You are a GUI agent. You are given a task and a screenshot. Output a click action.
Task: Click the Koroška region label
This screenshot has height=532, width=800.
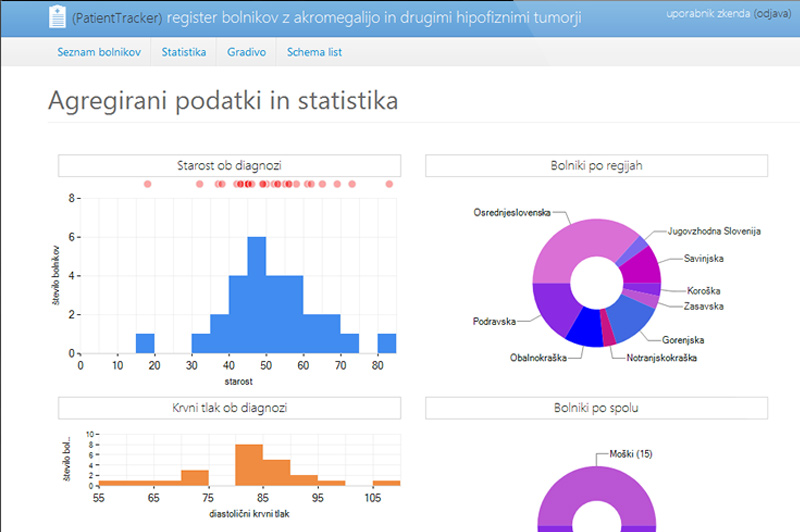(x=704, y=291)
